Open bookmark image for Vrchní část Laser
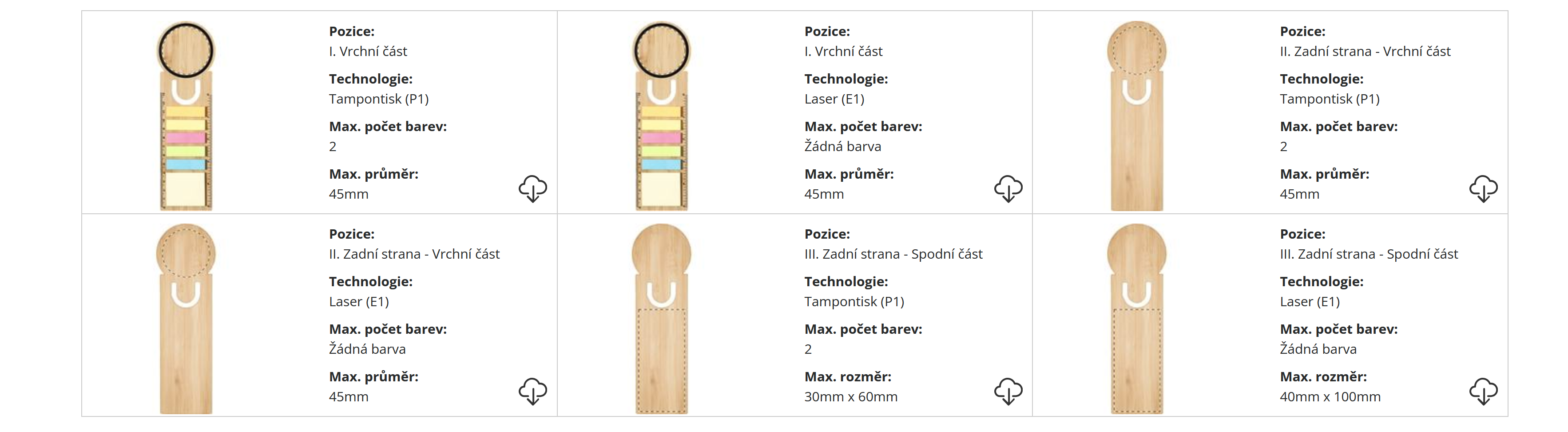This screenshot has height=432, width=1568. click(x=661, y=116)
